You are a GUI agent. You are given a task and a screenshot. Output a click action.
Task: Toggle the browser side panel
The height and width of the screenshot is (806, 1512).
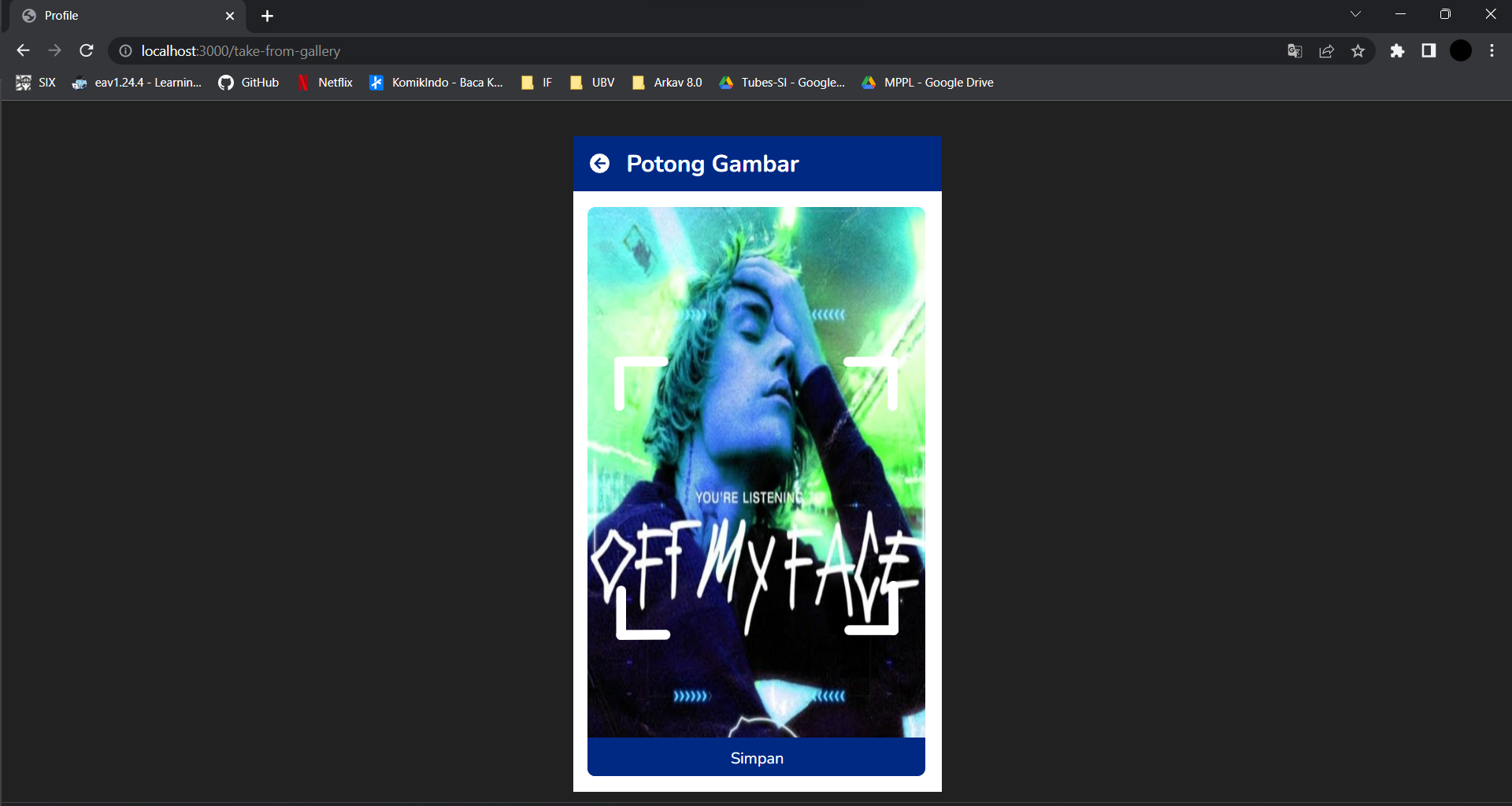tap(1429, 51)
